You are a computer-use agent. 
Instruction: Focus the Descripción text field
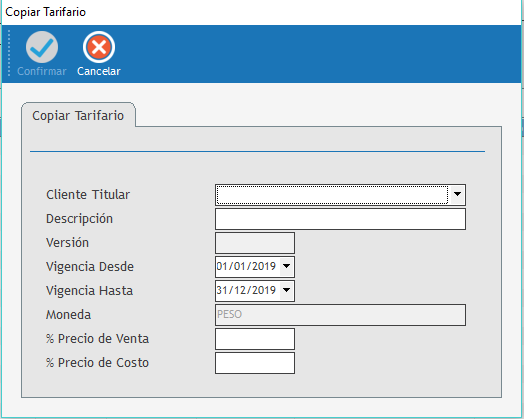point(340,219)
